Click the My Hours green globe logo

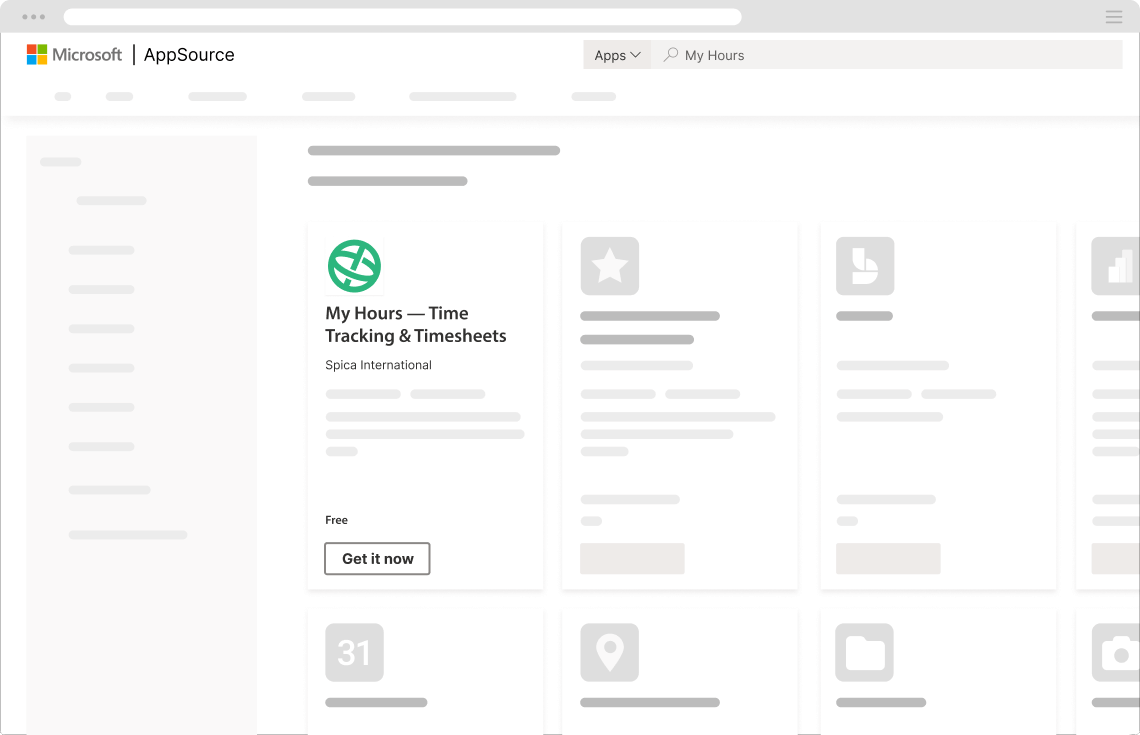354,266
